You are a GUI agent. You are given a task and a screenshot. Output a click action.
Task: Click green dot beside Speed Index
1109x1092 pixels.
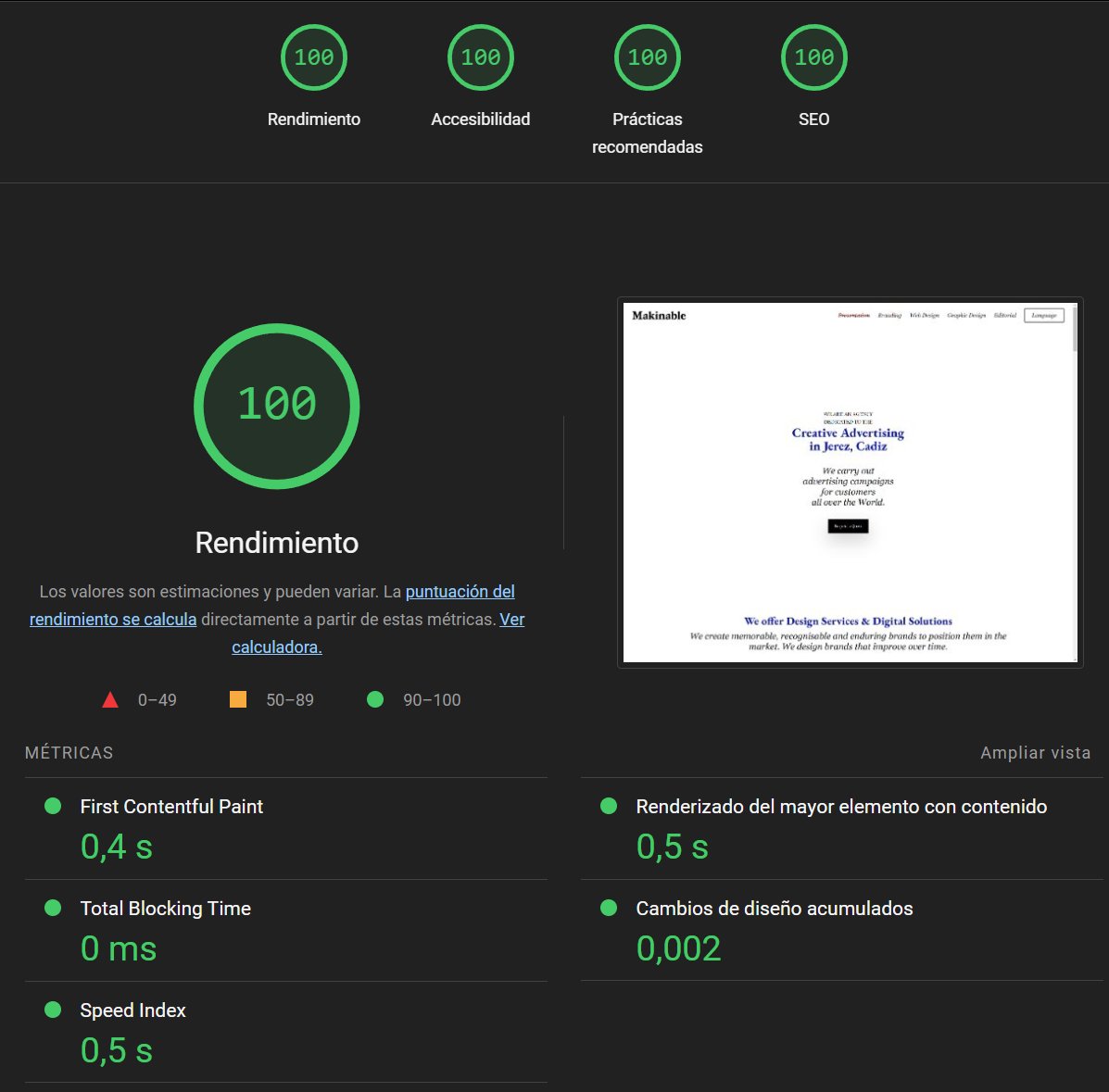[53, 1010]
